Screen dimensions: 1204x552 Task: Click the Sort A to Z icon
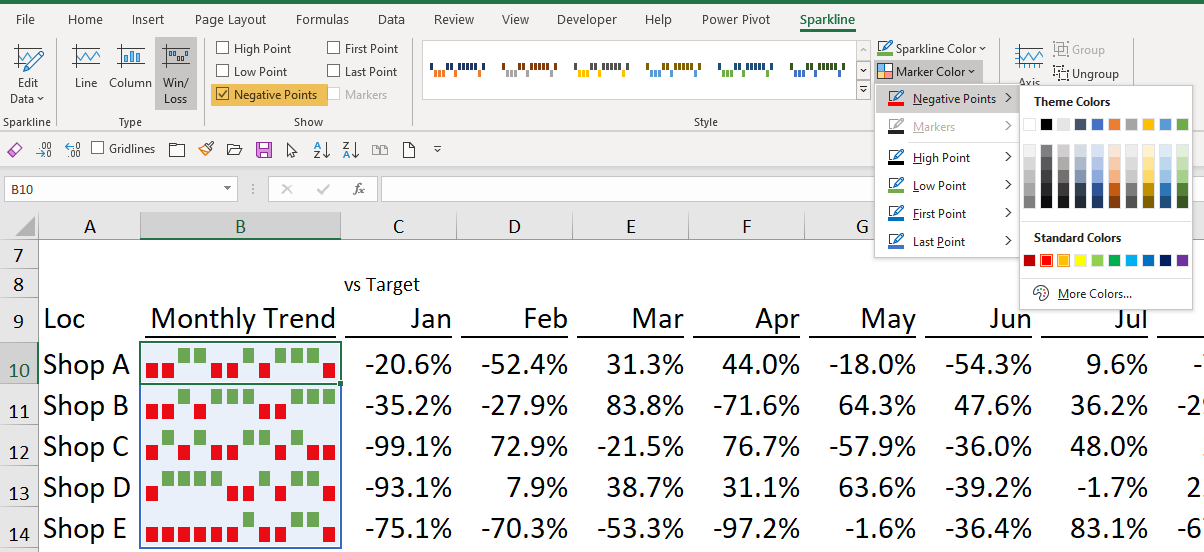pos(321,150)
